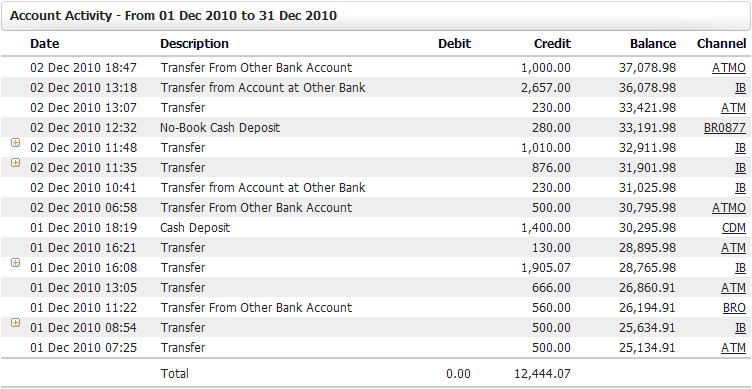Image resolution: width=752 pixels, height=389 pixels.
Task: Expand the 02 Dec 11:35 Transfer details
Action: pyautogui.click(x=15, y=163)
